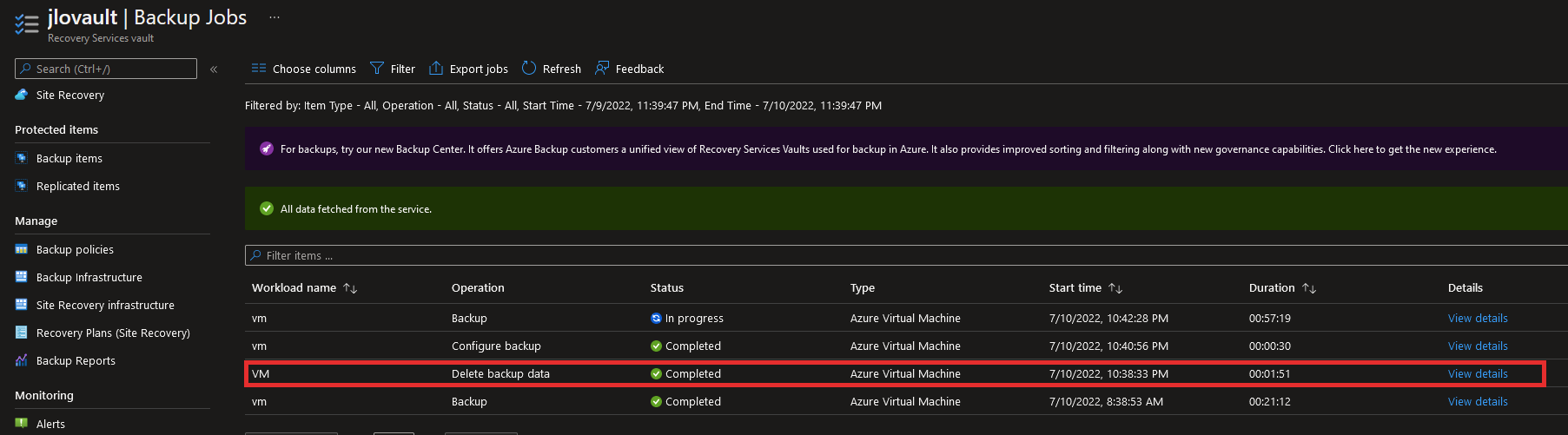Image resolution: width=1568 pixels, height=435 pixels.
Task: Click the 'In progress' status text
Action: click(694, 319)
